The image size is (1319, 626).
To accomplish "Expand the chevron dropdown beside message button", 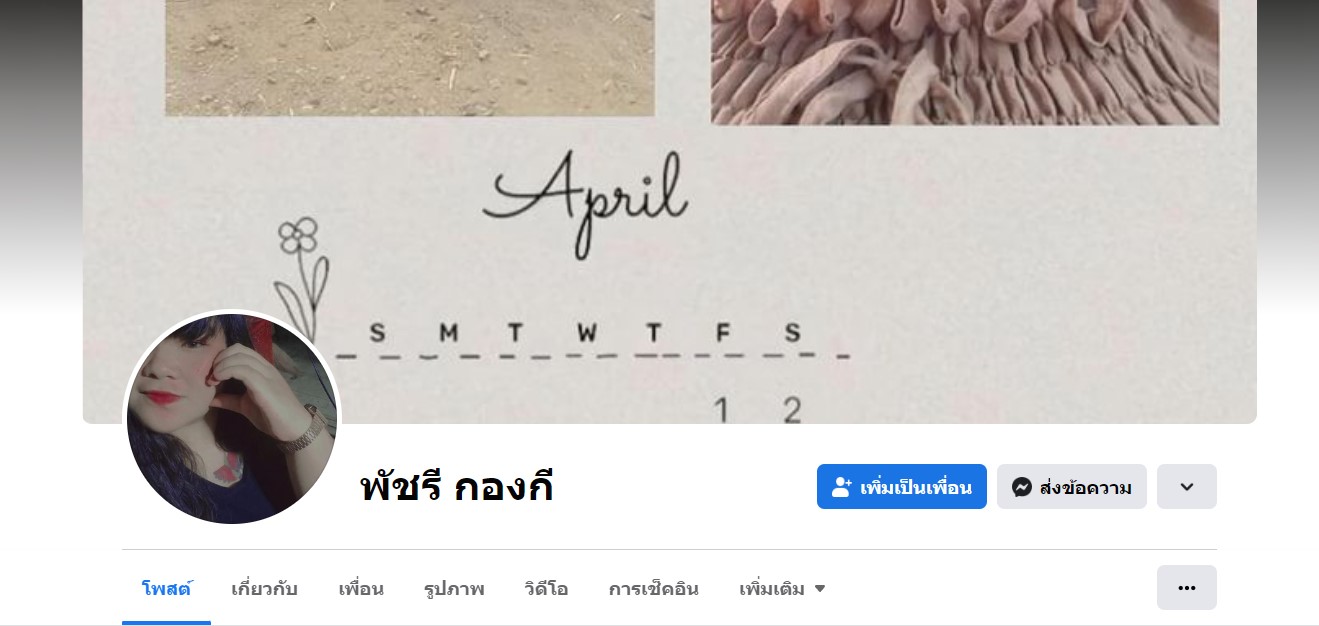I will (1187, 487).
